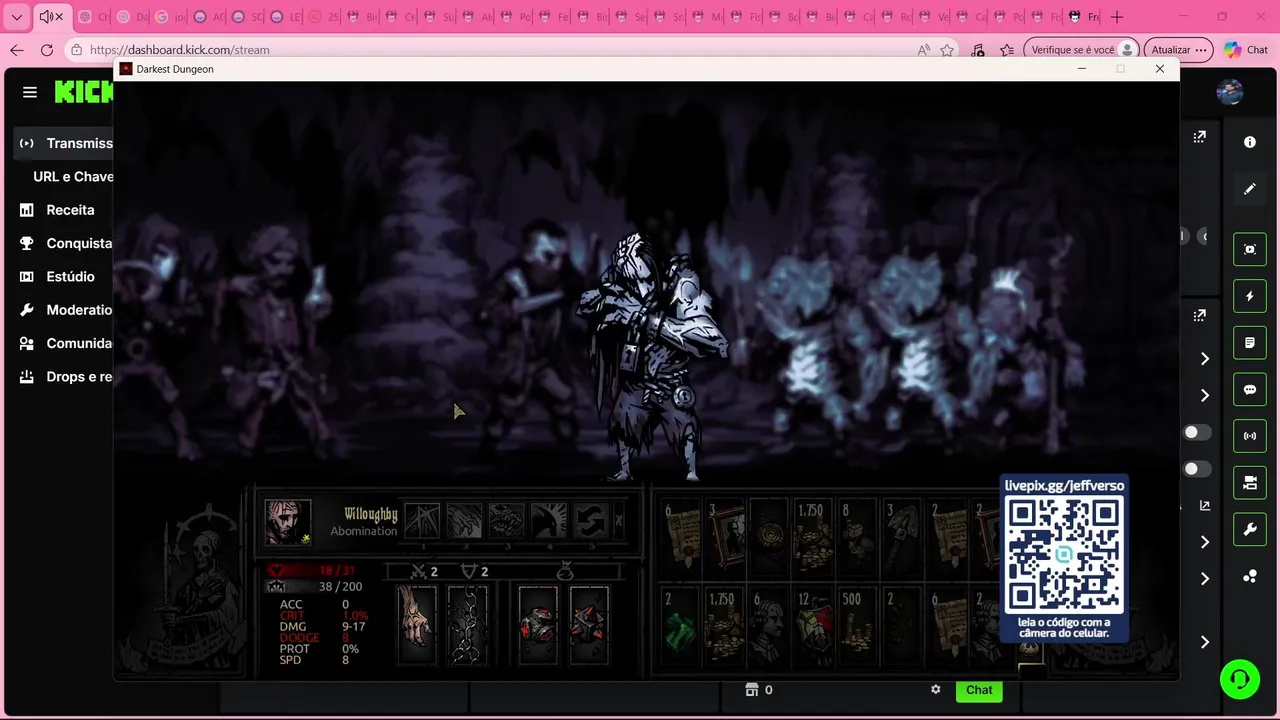The image size is (1280, 720).
Task: Open the settings gear beside Chat button
Action: (936, 689)
